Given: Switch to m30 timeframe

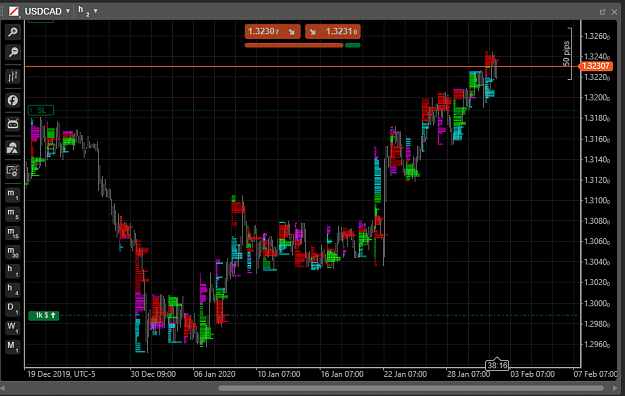Looking at the screenshot, I should pyautogui.click(x=13, y=252).
